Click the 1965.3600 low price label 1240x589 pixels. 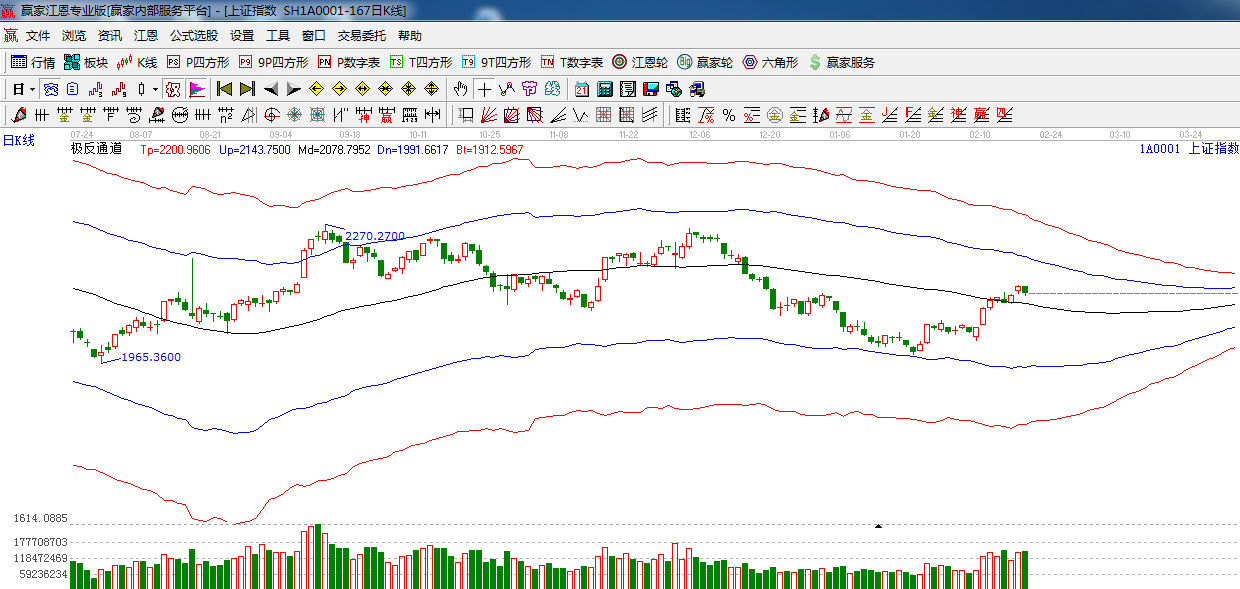(151, 357)
